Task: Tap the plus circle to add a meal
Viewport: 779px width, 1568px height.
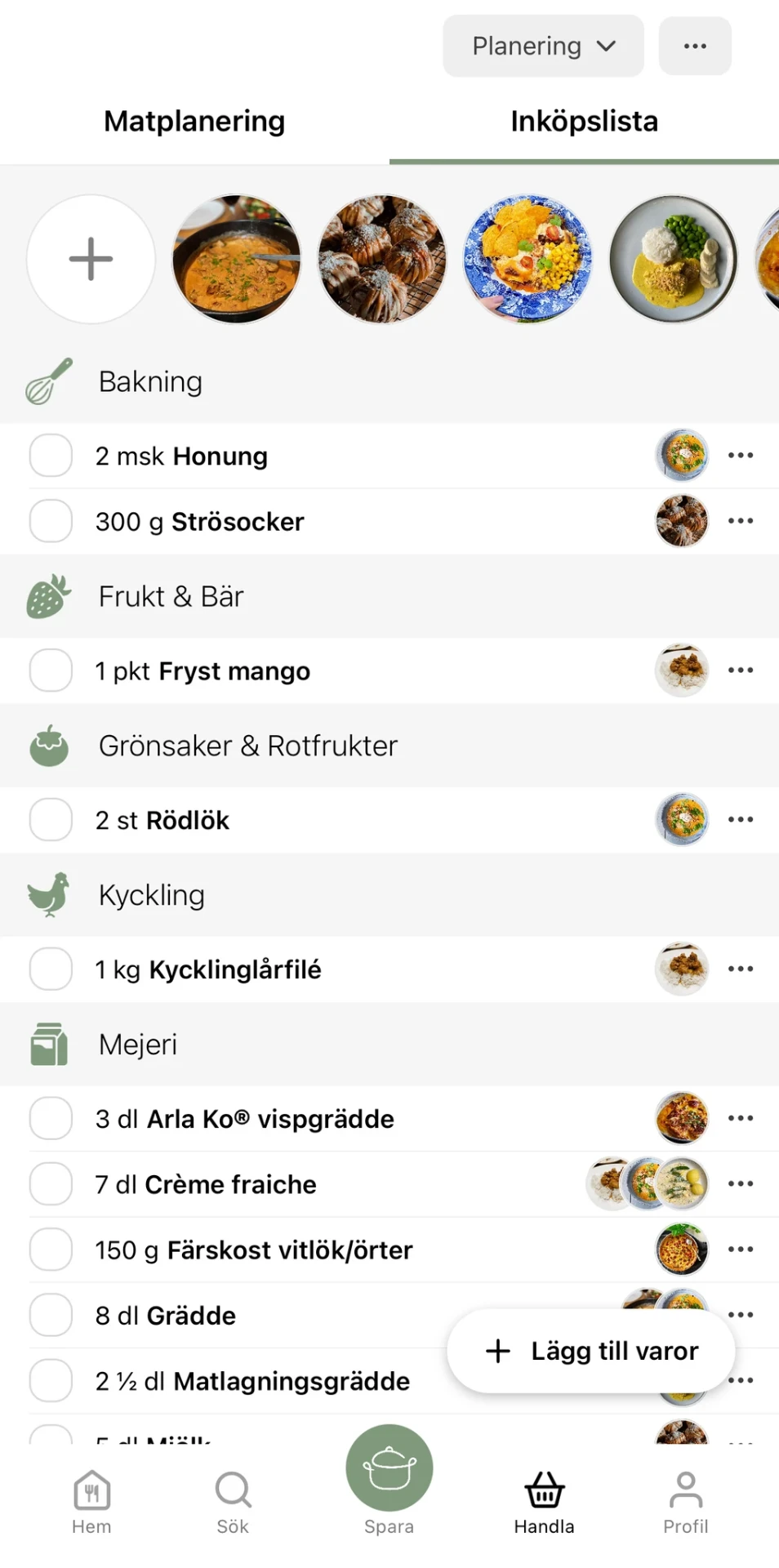Action: 91,258
